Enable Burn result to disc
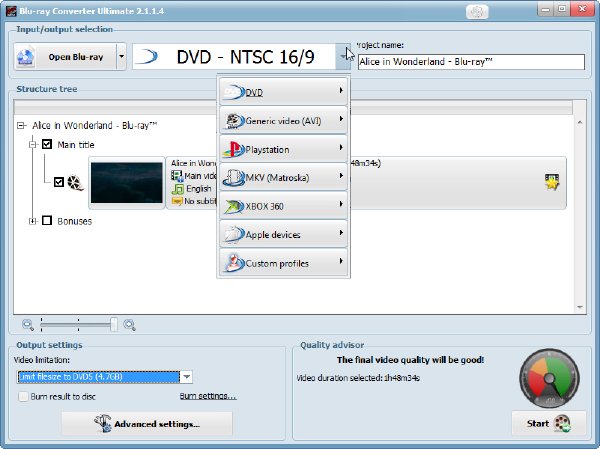 (23, 396)
